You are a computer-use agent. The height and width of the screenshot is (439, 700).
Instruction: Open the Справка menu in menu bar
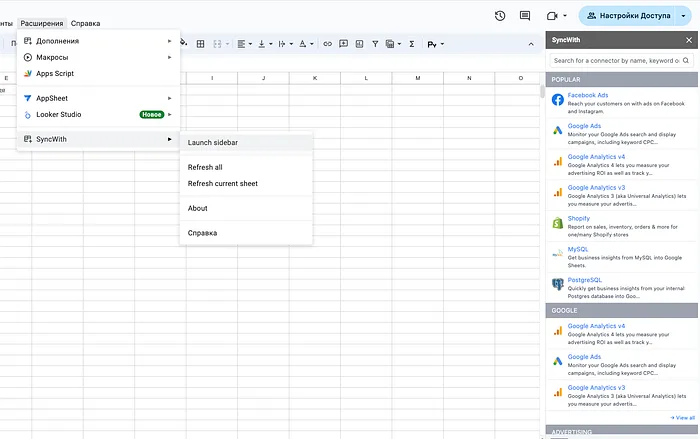coord(85,23)
